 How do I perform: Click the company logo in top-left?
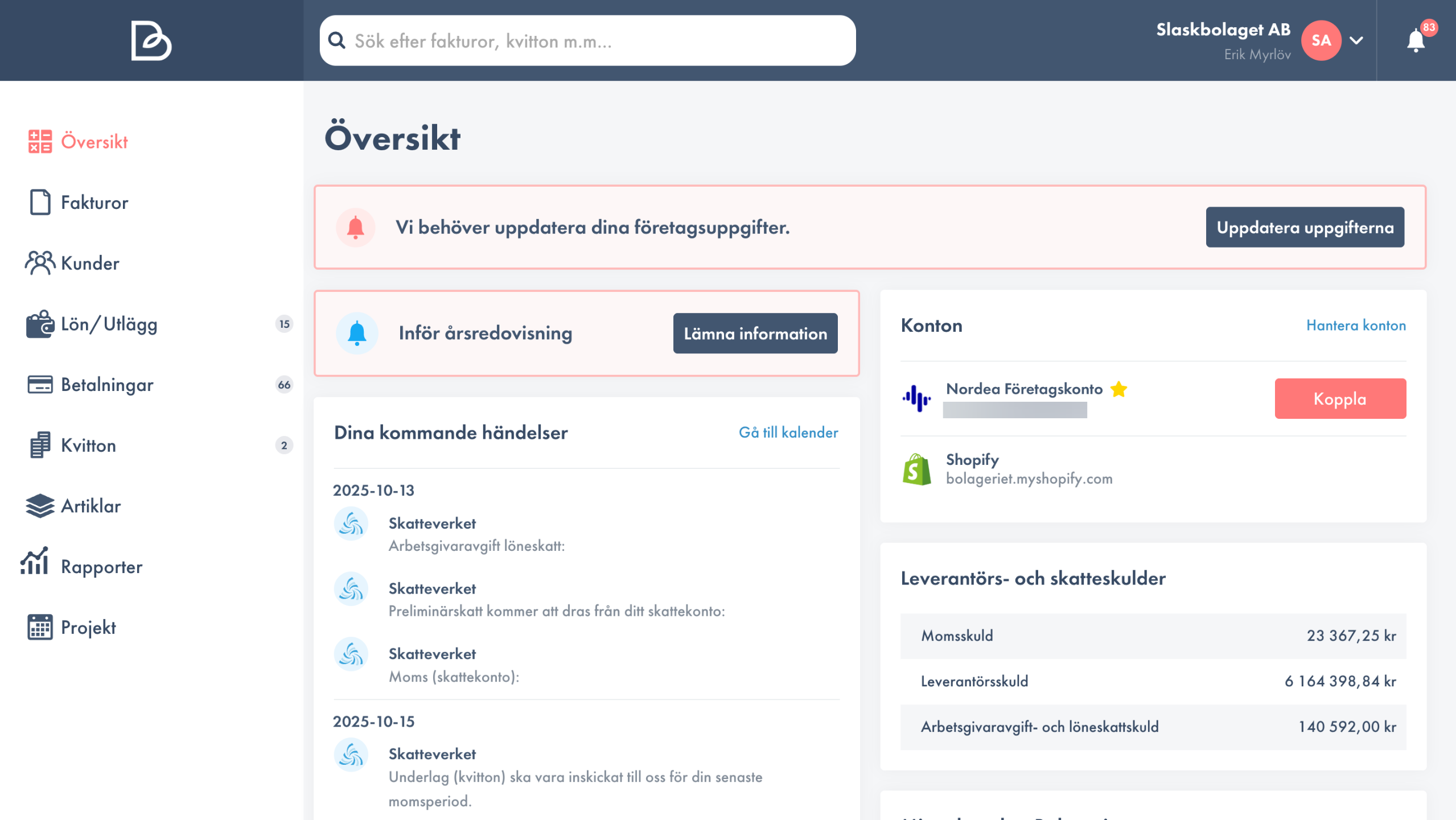coord(151,40)
